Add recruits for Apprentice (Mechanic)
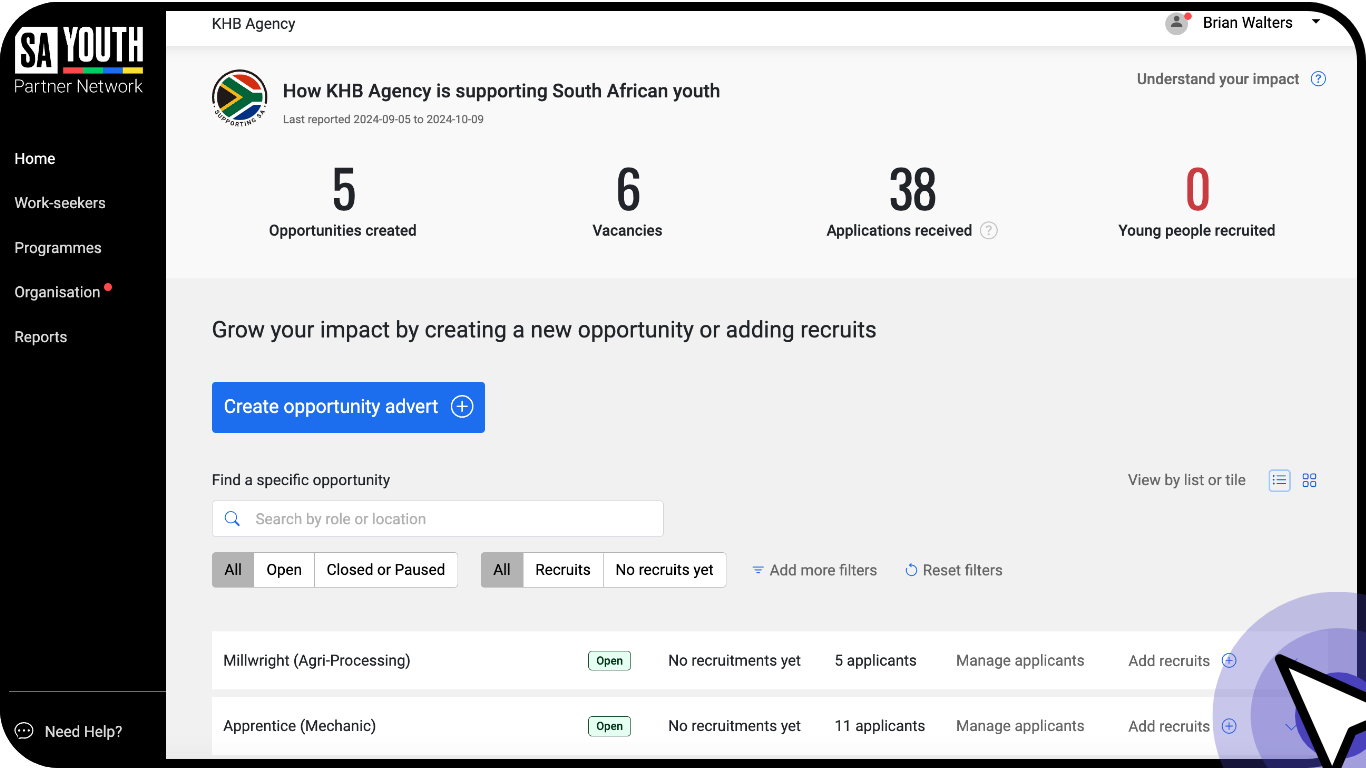Image resolution: width=1366 pixels, height=768 pixels. [1169, 726]
